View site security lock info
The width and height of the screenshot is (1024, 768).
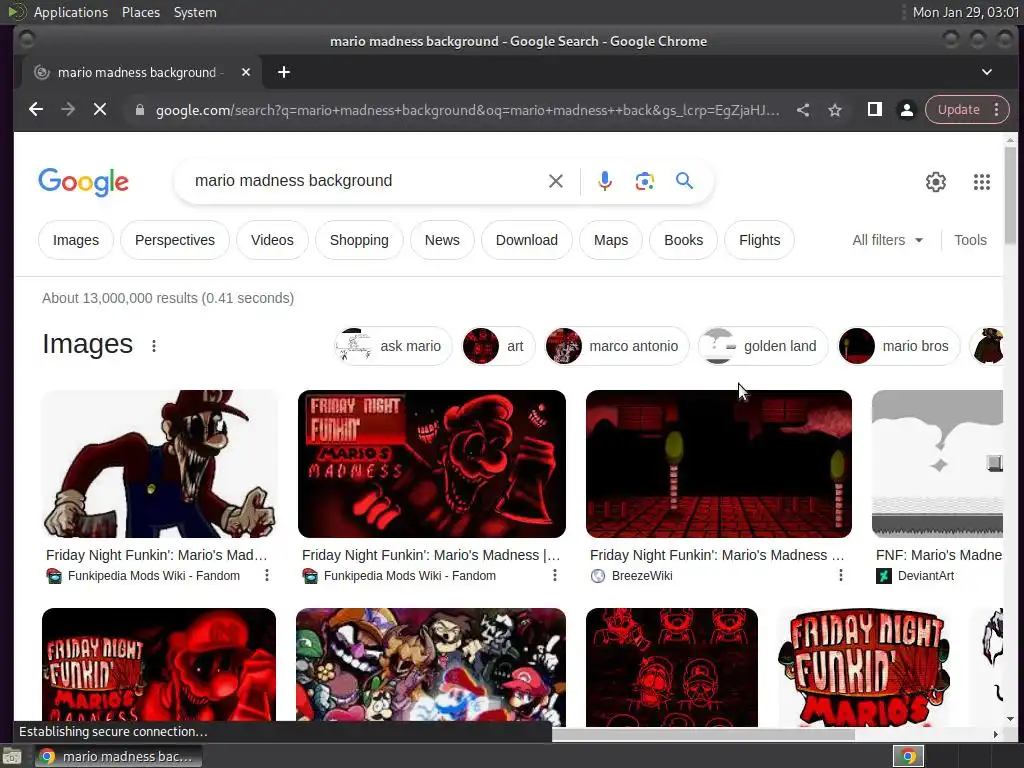(139, 110)
